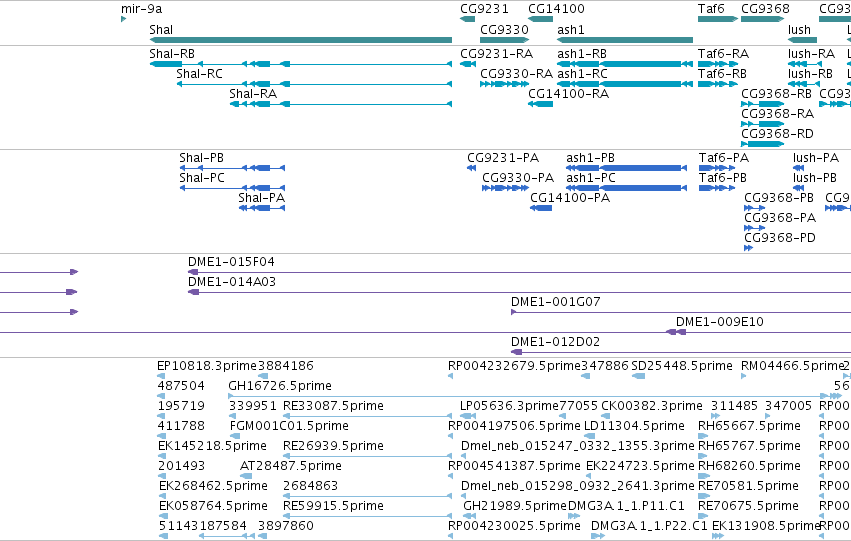Open the Taf6-PA protein label

point(724,158)
